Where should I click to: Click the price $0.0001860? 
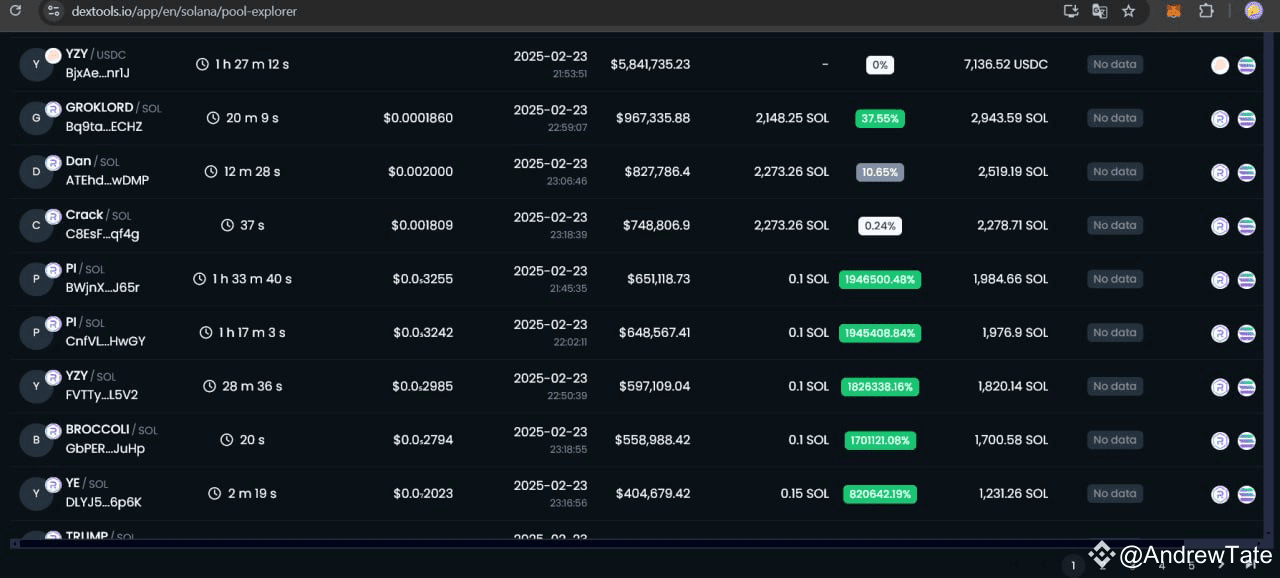point(418,118)
